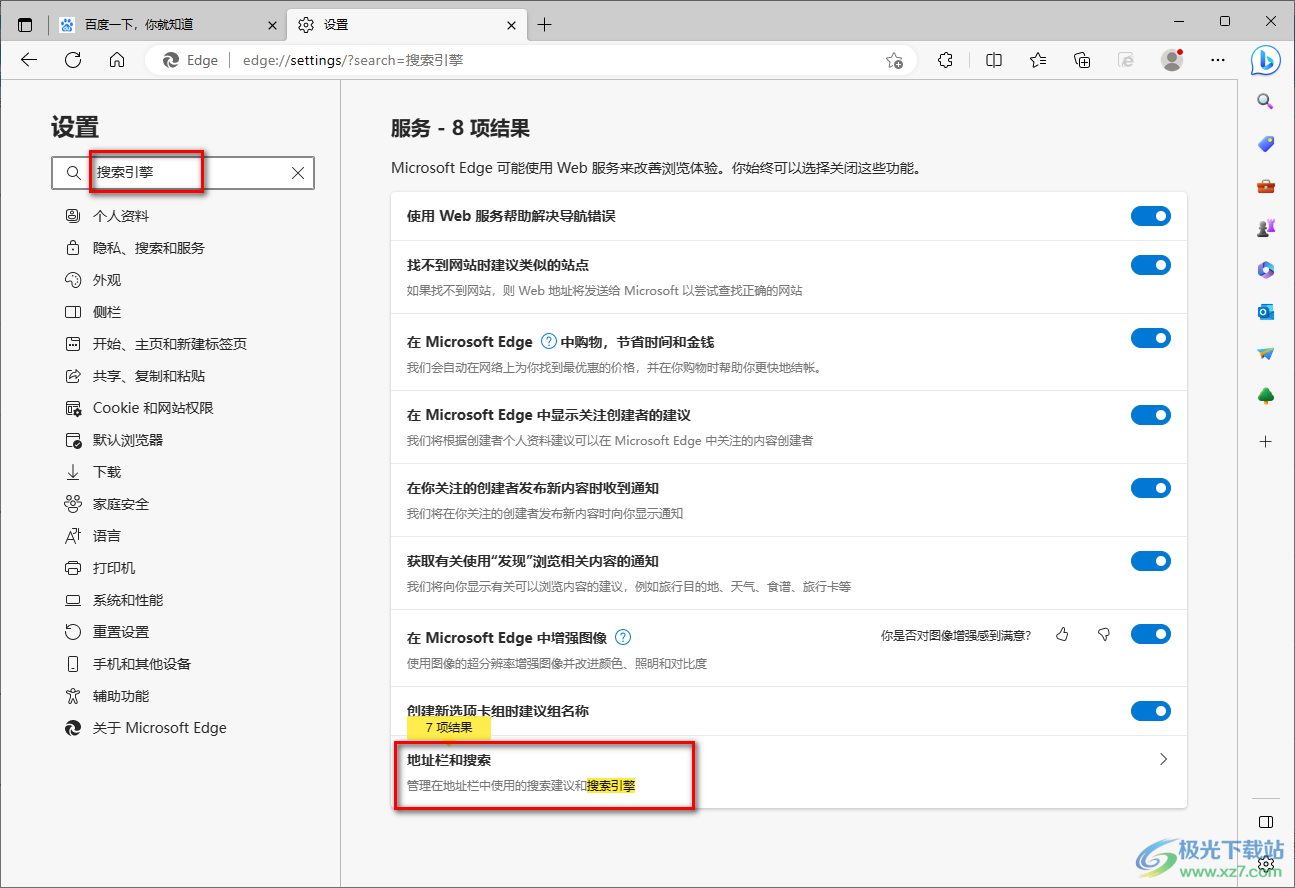Screen dimensions: 1295x888
Task: Open the tab actions menu icon
Action: (x=25, y=25)
